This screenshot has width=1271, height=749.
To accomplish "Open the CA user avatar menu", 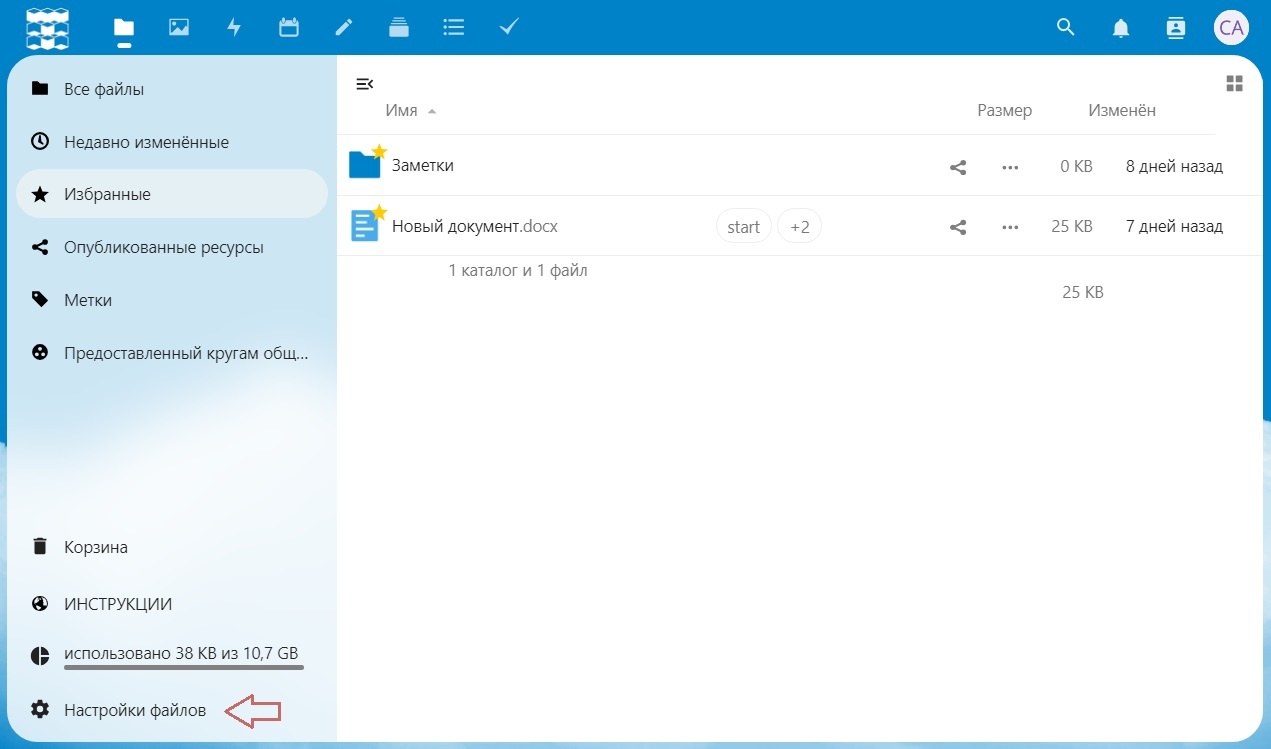I will click(1231, 28).
